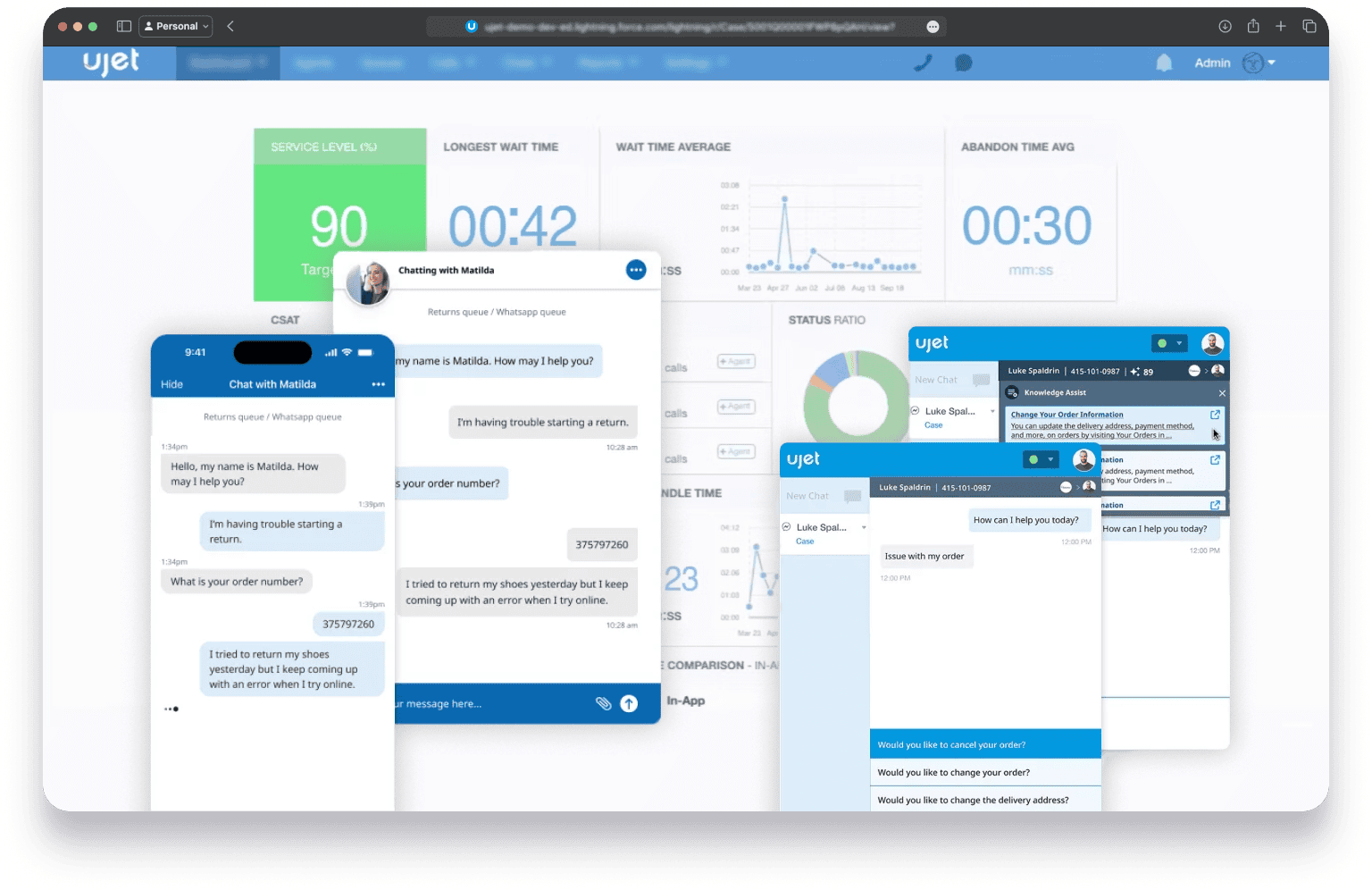Image resolution: width=1372 pixels, height=890 pixels.
Task: Close the Knowledge Assist panel
Action: (x=1222, y=393)
